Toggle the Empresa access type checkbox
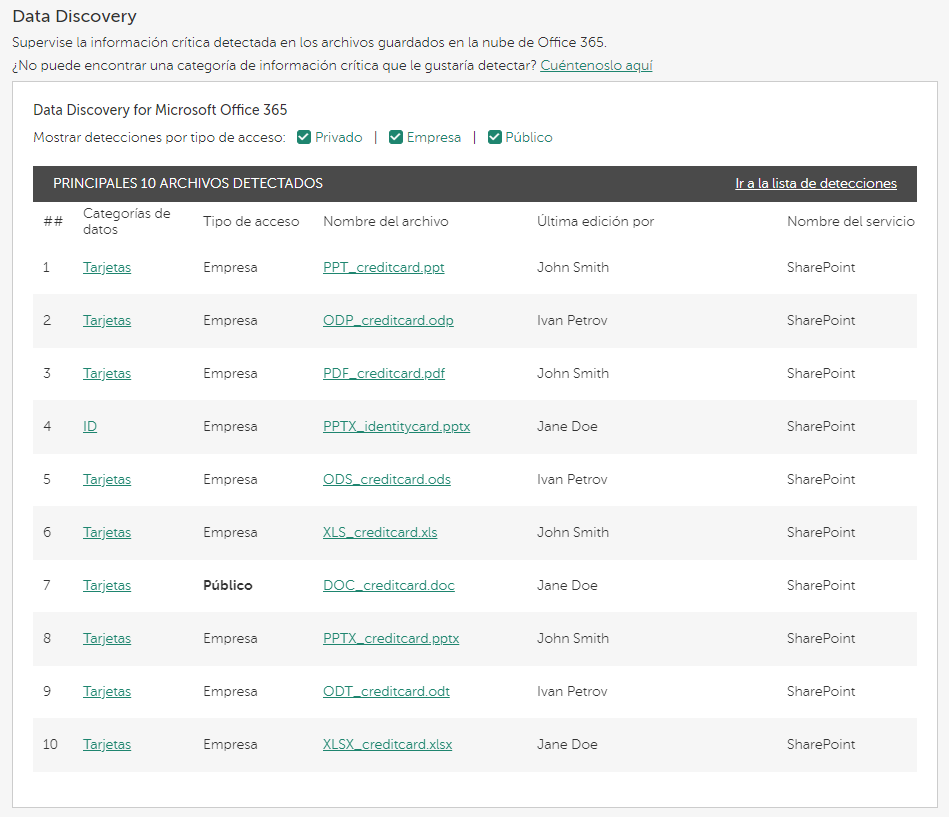The width and height of the screenshot is (949, 817). click(x=396, y=138)
